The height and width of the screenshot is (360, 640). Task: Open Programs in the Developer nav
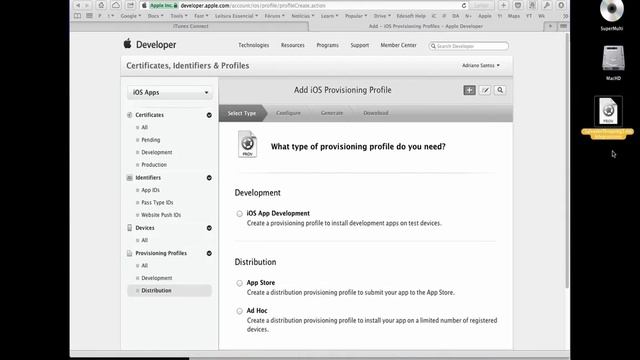327,45
